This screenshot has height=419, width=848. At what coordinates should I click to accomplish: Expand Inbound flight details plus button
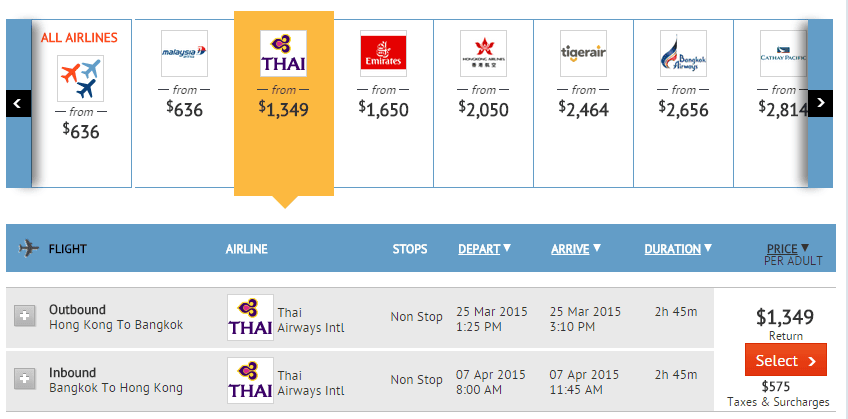tap(24, 379)
